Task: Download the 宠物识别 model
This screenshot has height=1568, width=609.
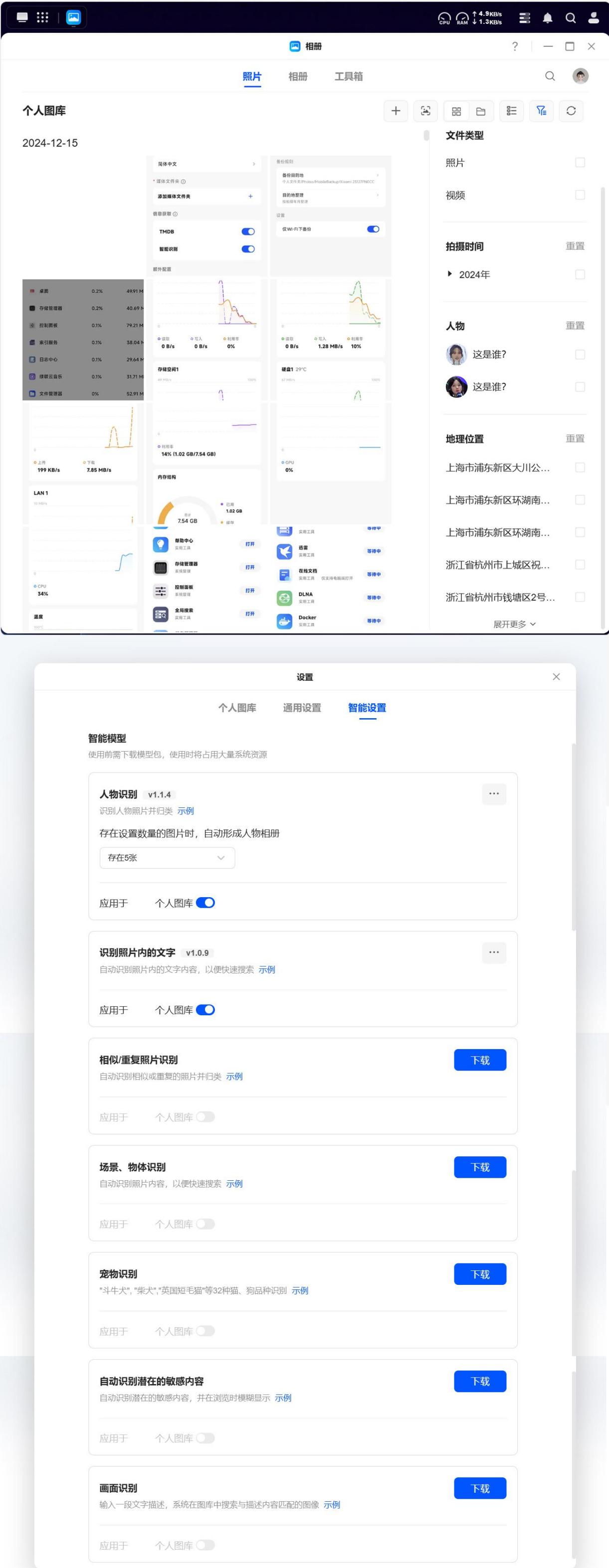Action: pos(480,1274)
